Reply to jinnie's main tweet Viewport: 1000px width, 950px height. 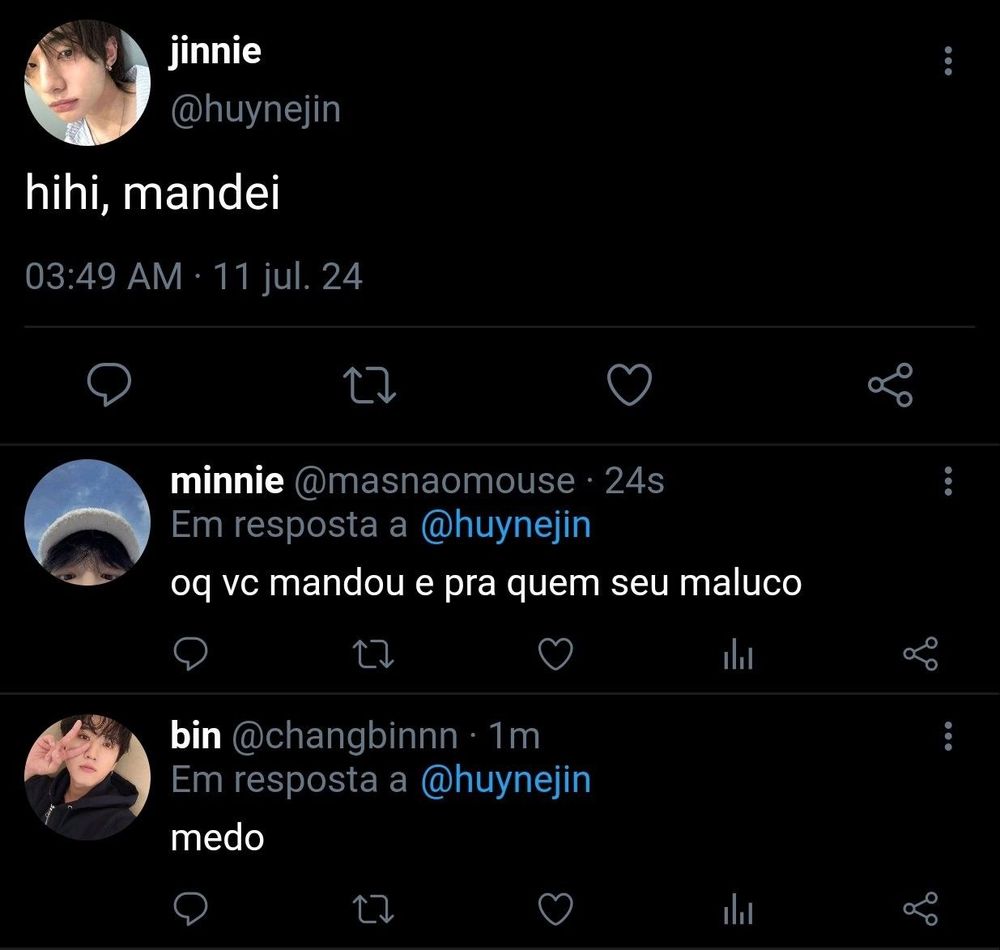pyautogui.click(x=109, y=384)
